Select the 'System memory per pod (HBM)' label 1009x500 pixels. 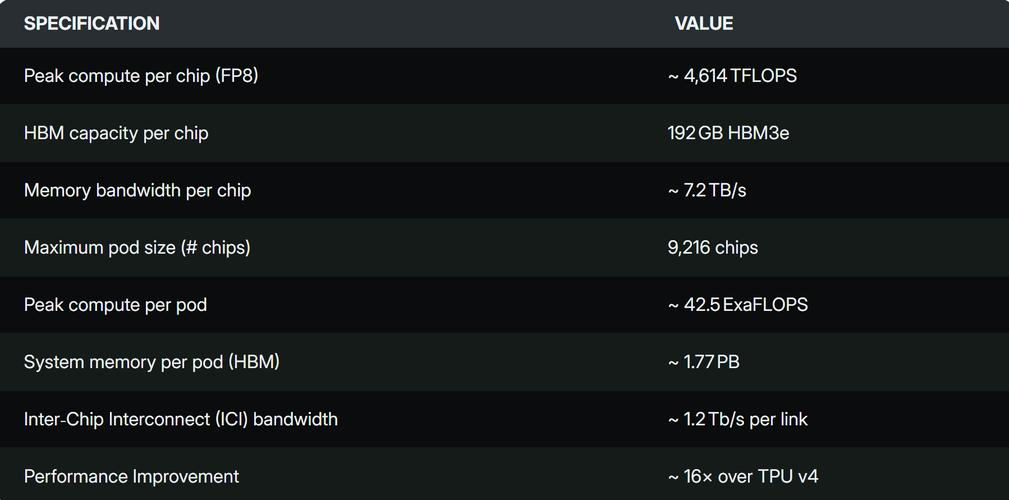[152, 362]
